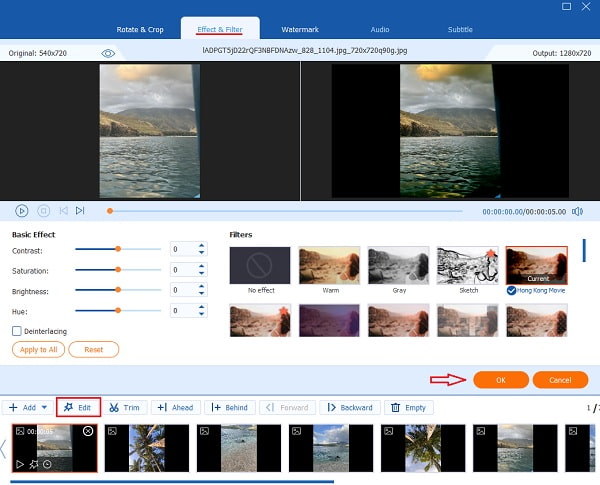Click the Play button in preview controls
The width and height of the screenshot is (600, 485).
[21, 211]
